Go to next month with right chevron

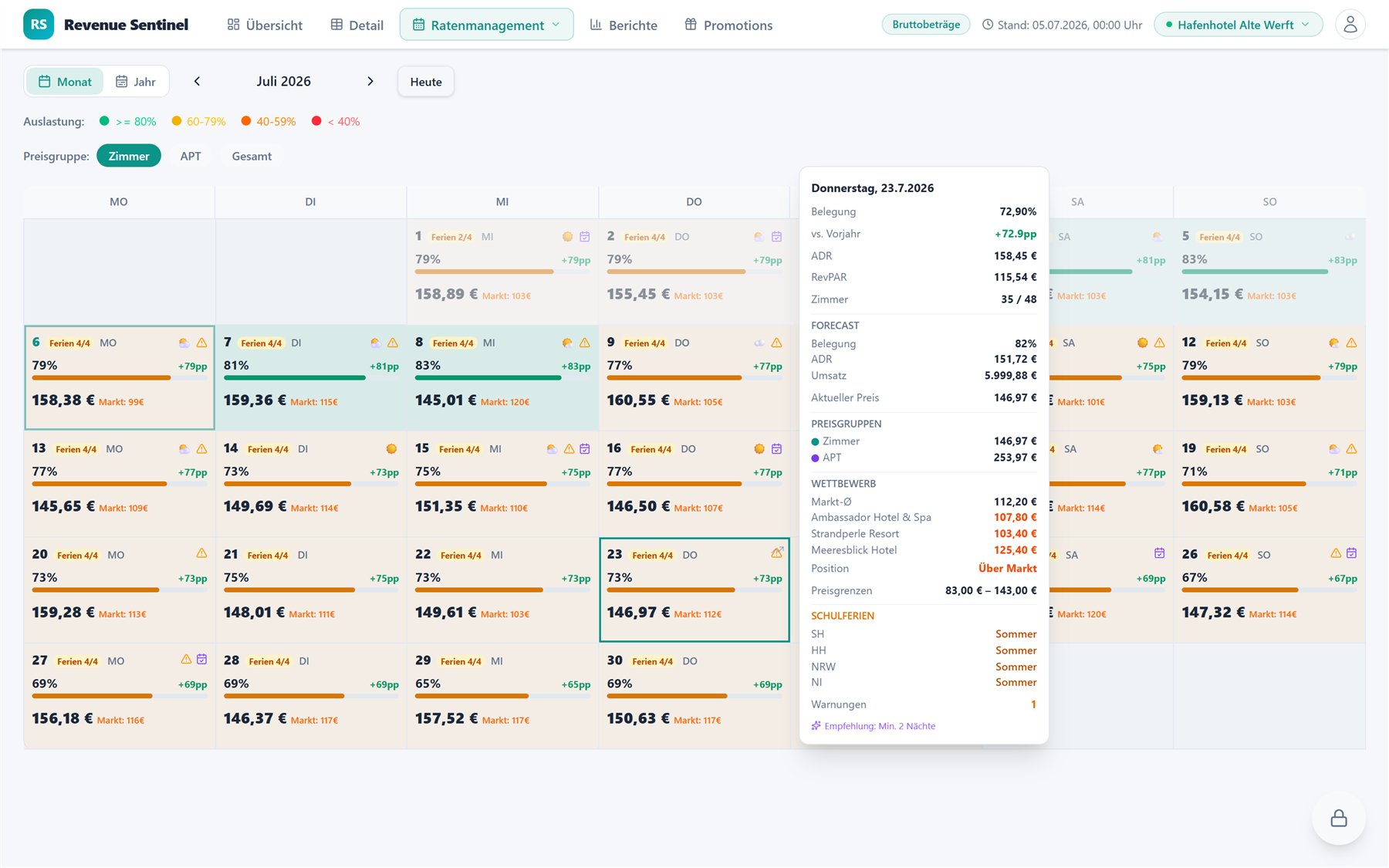pos(370,81)
